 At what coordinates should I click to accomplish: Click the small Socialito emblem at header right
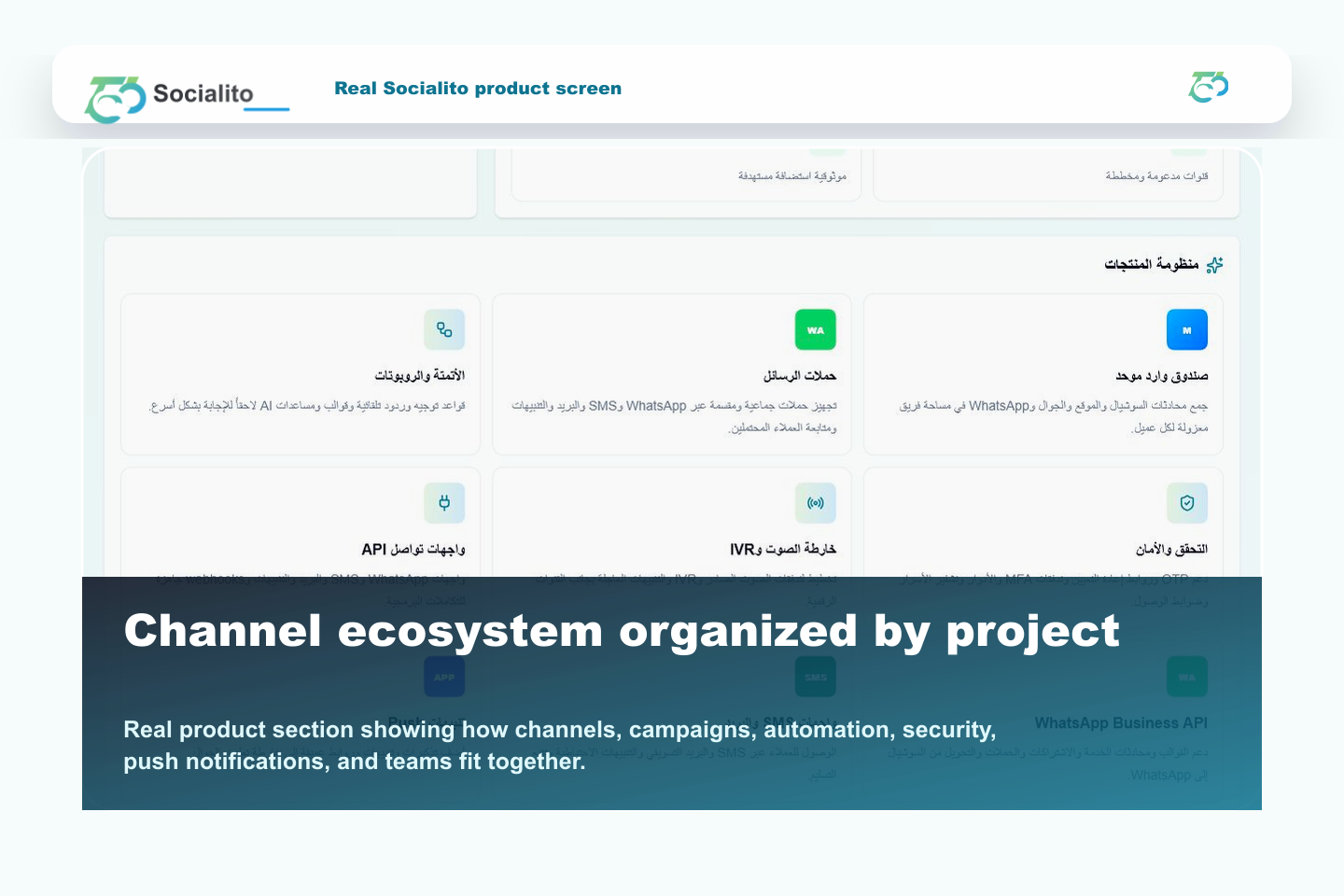tap(1209, 87)
